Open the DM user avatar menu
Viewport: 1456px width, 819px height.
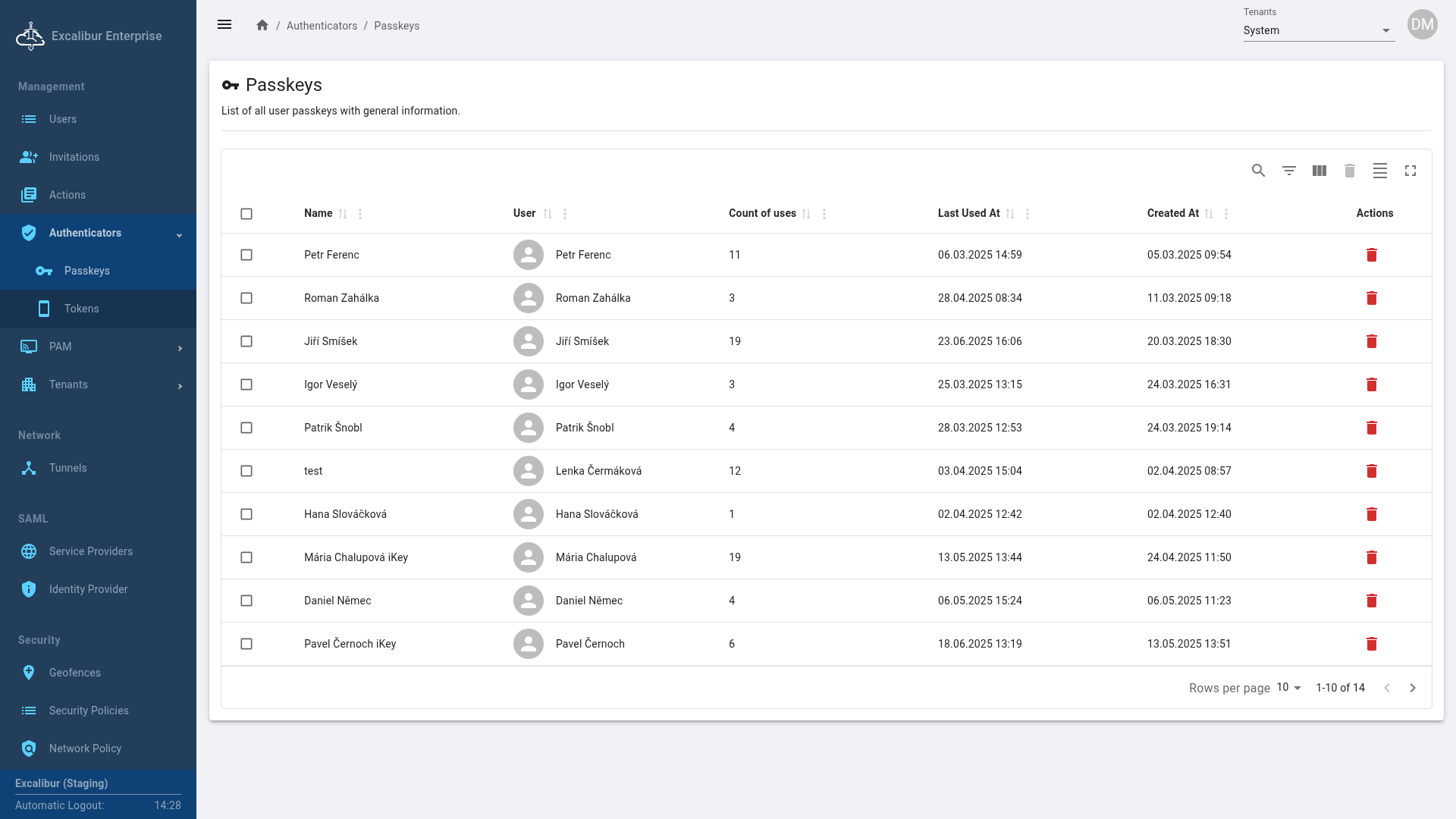(1422, 24)
